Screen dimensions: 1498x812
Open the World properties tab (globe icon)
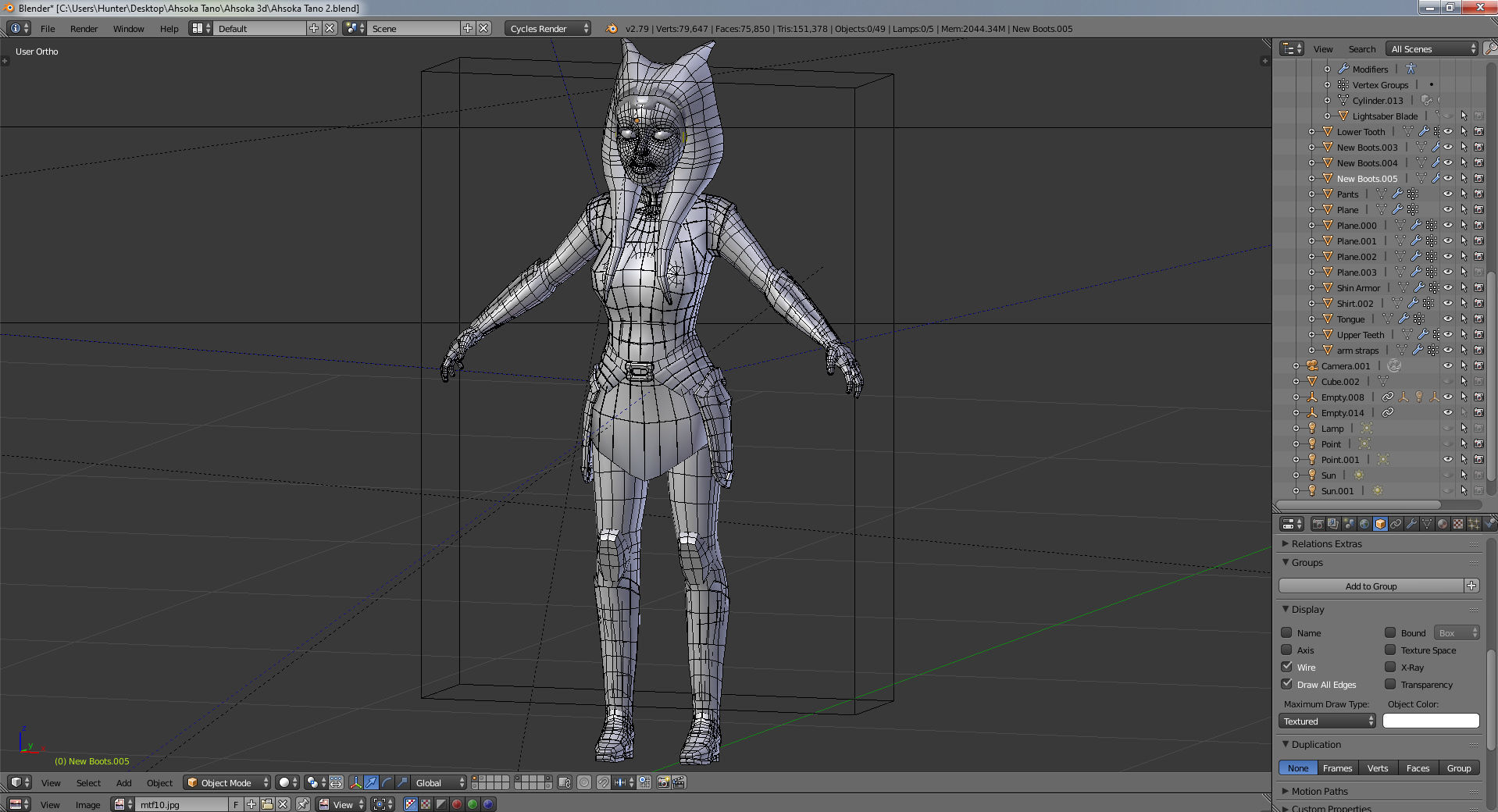tap(1364, 524)
